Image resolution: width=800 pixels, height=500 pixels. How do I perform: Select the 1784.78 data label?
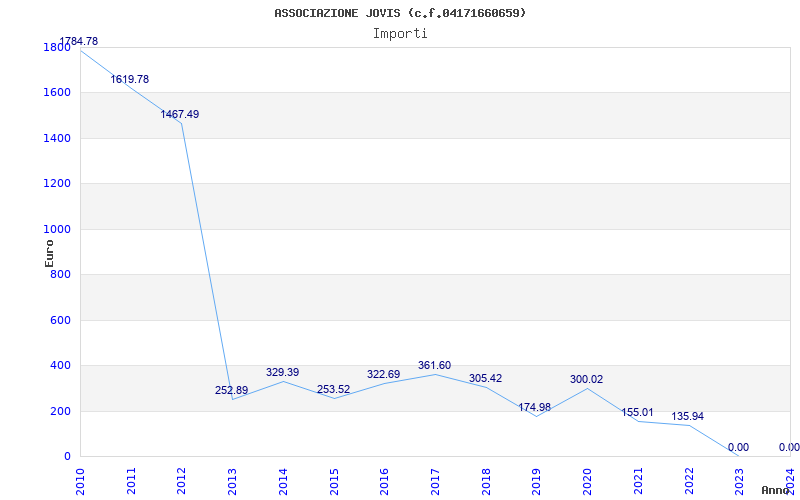tap(79, 41)
